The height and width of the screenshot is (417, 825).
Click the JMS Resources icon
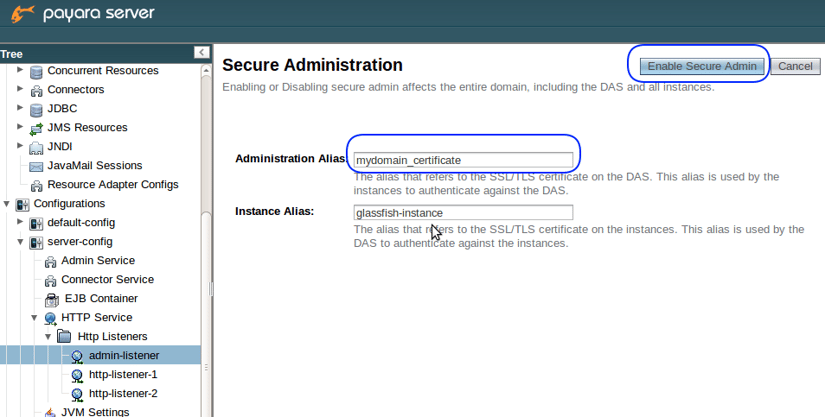pyautogui.click(x=36, y=128)
